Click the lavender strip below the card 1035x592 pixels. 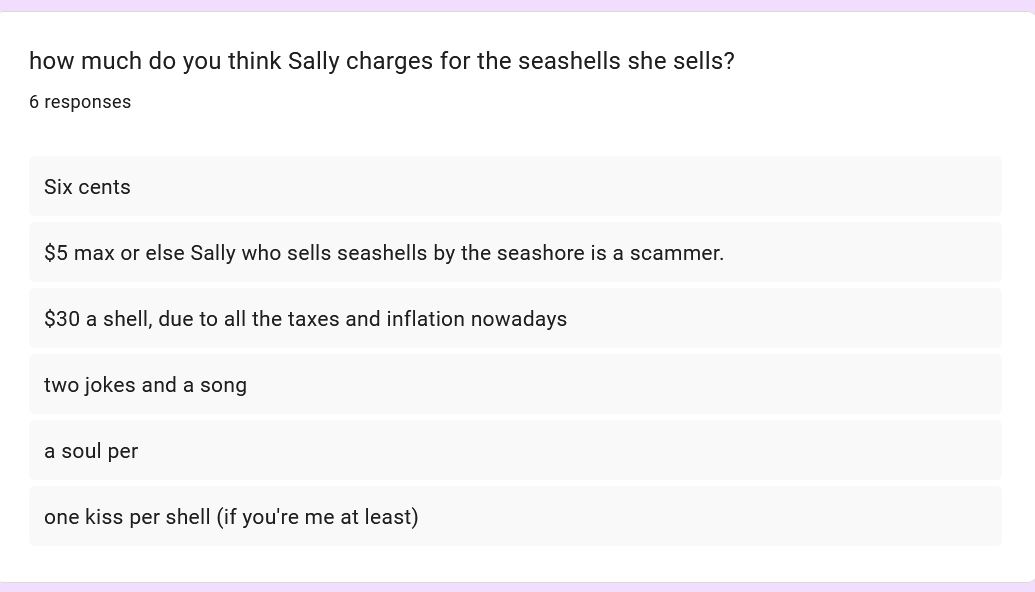pyautogui.click(x=517, y=587)
